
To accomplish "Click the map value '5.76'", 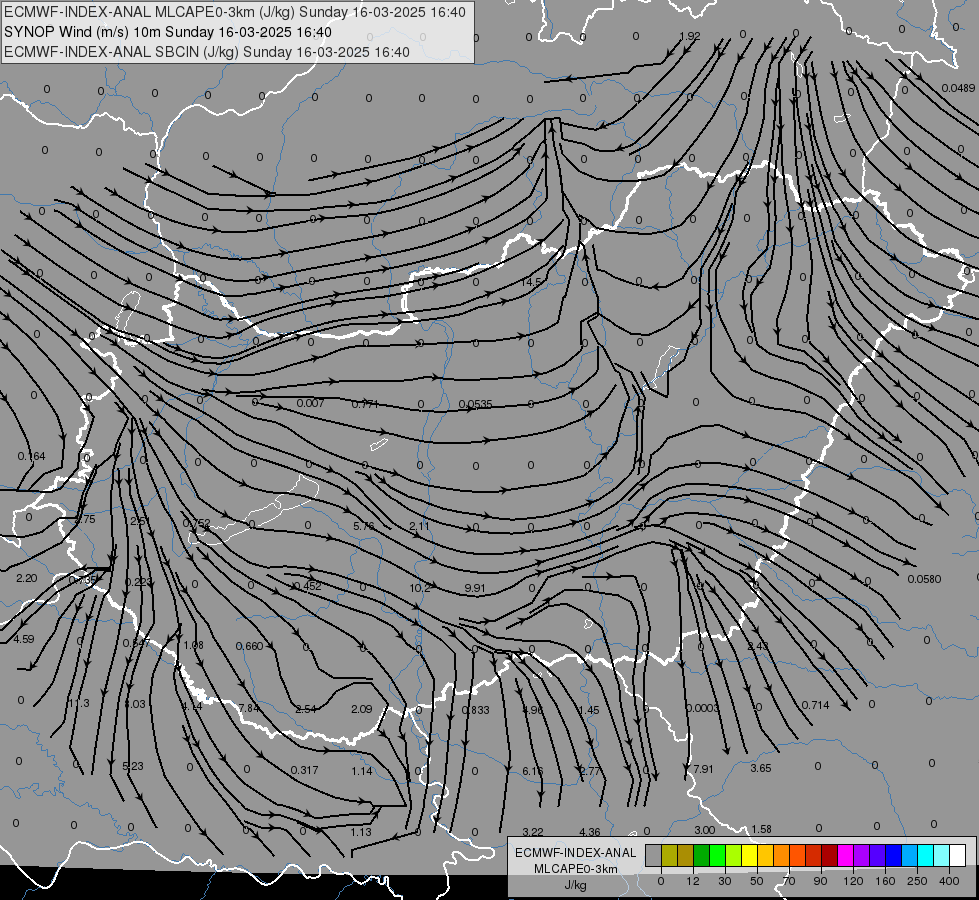I will [x=364, y=526].
